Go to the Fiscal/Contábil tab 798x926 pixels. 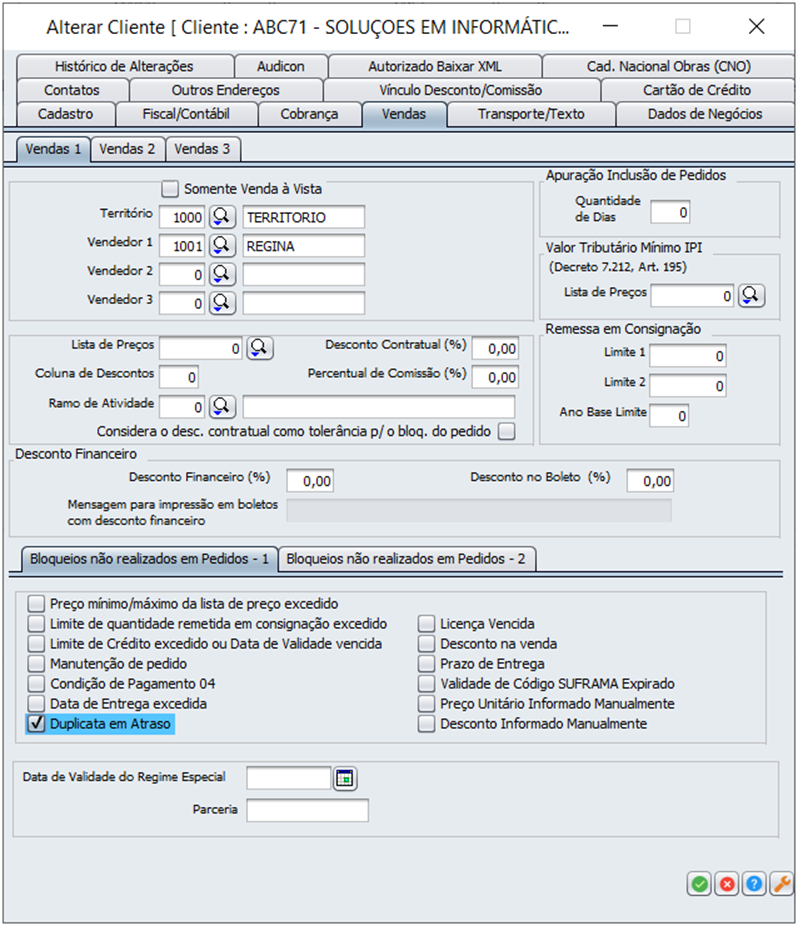click(187, 114)
